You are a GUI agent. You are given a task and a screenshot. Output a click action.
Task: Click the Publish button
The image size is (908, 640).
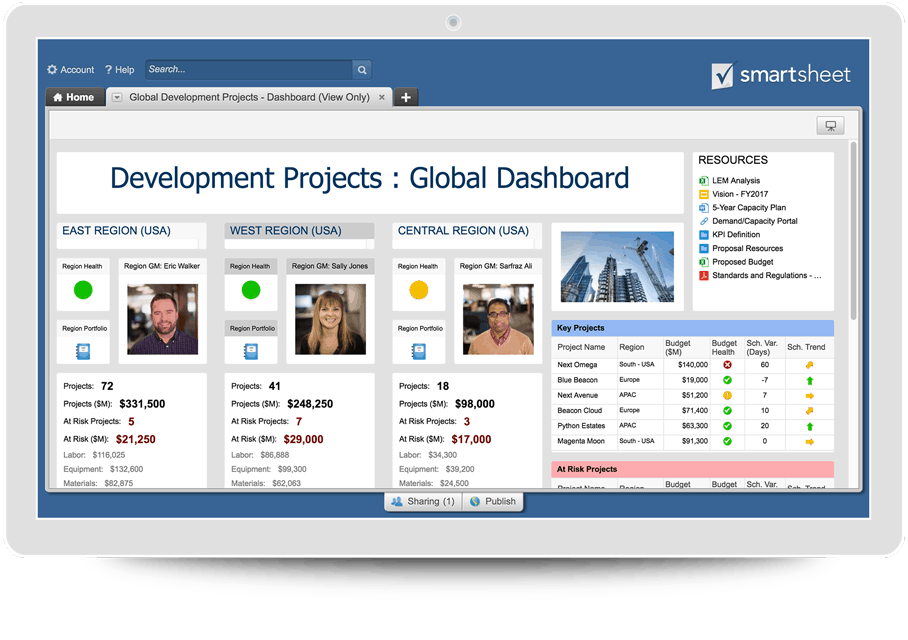click(x=492, y=502)
